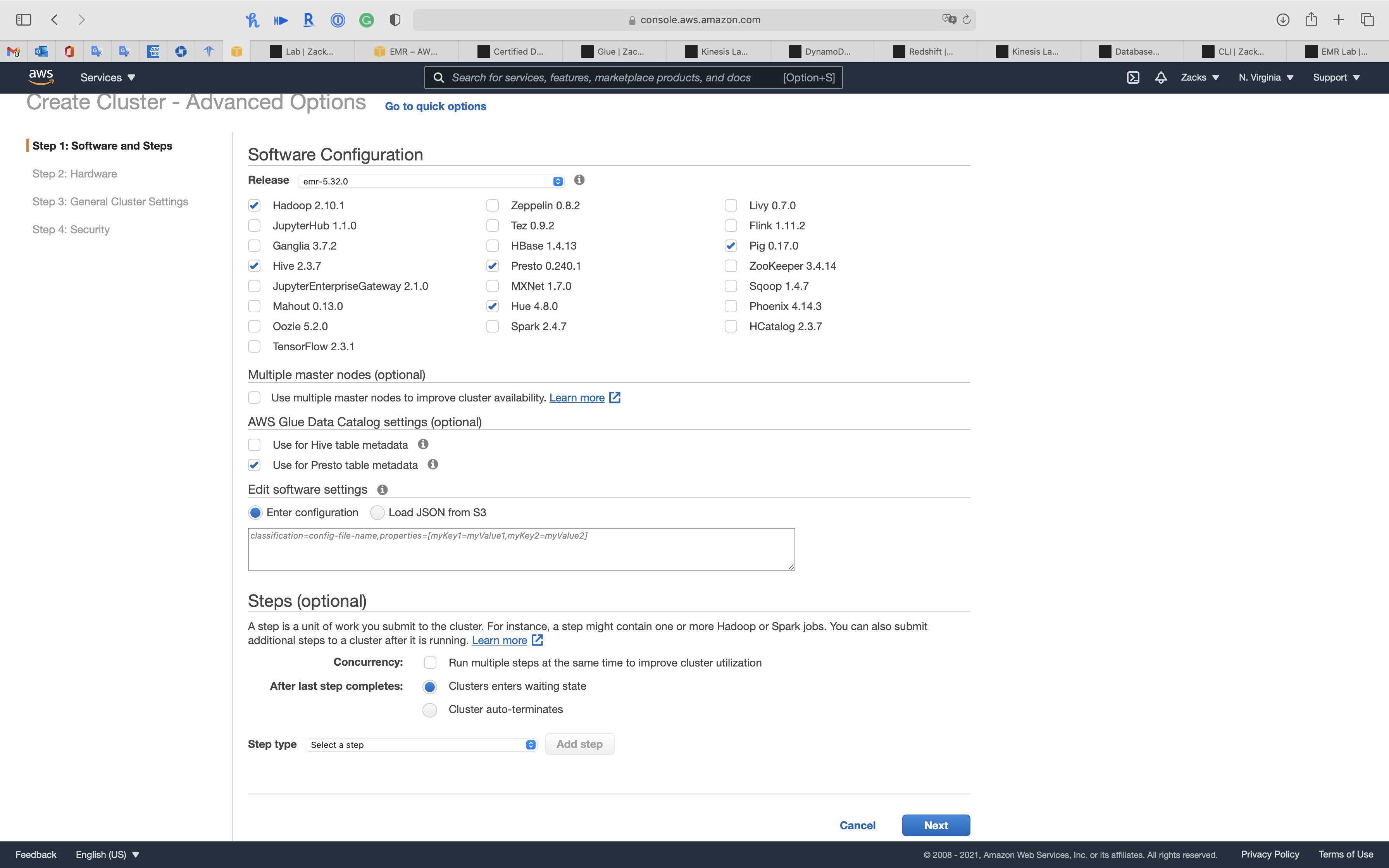Viewport: 1389px width, 868px height.
Task: Enable the Spark 2.4.7 checkbox
Action: [493, 327]
